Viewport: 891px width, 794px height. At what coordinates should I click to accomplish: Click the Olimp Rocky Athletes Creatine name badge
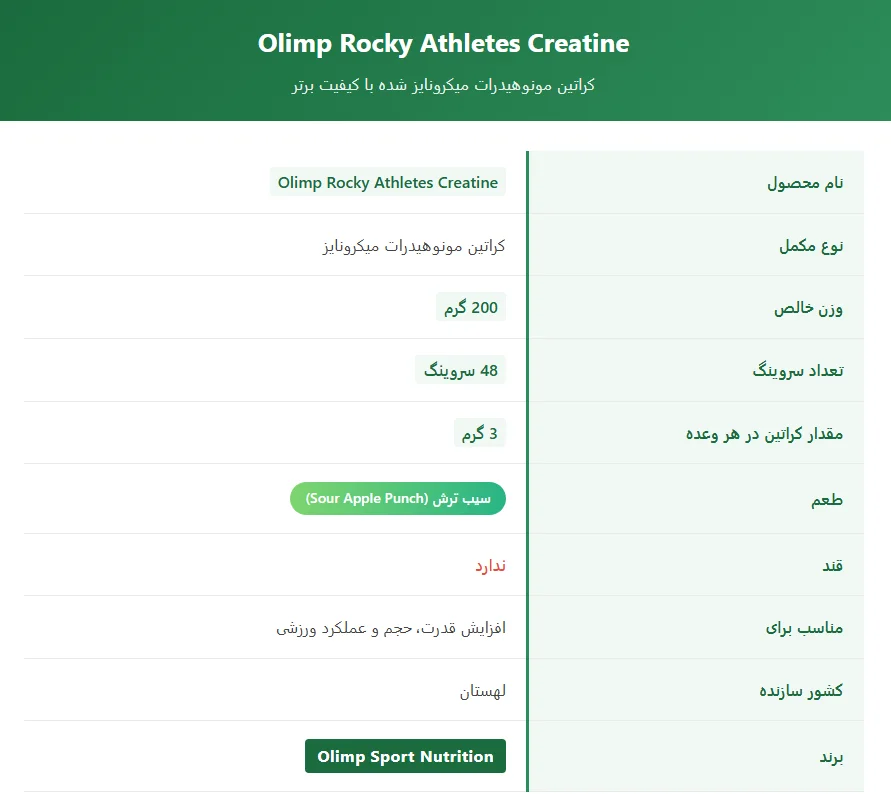tap(388, 182)
